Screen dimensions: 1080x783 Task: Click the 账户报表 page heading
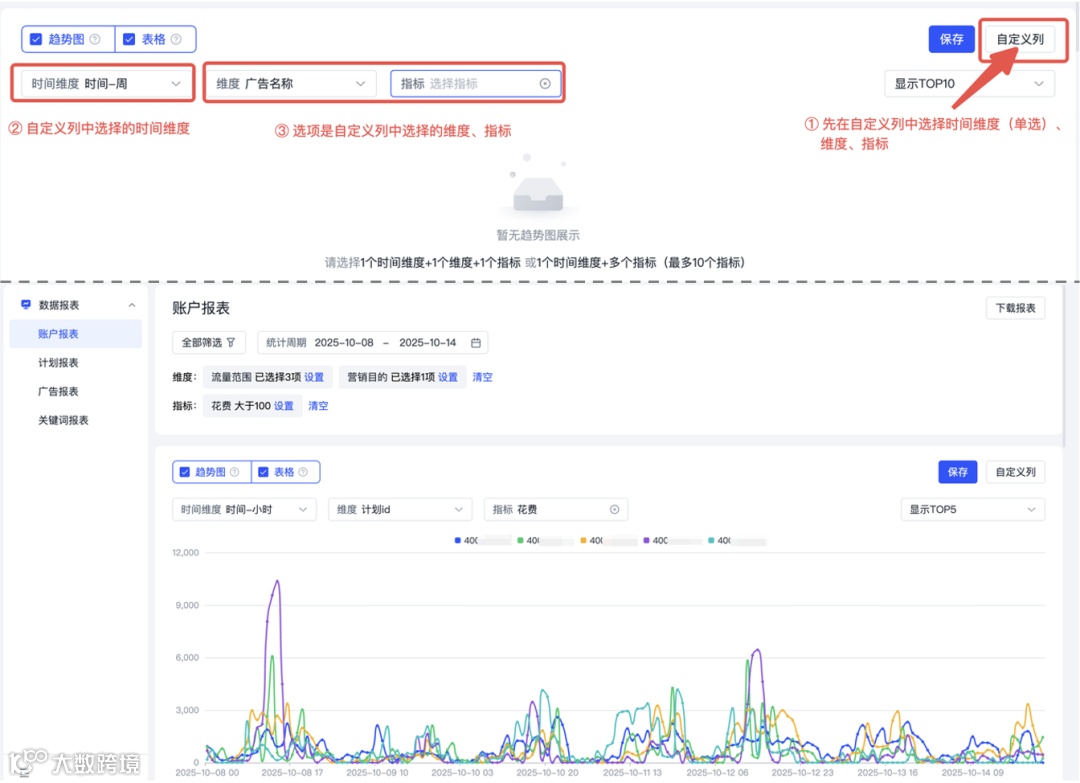[200, 308]
